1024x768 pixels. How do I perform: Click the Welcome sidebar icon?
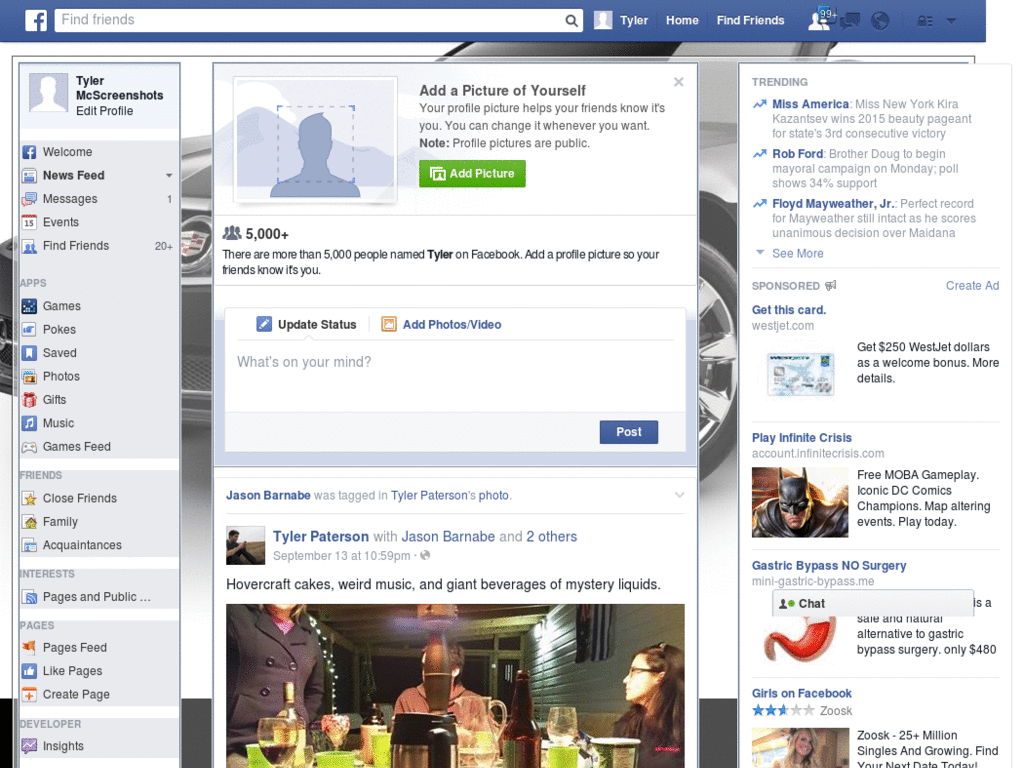coord(29,152)
